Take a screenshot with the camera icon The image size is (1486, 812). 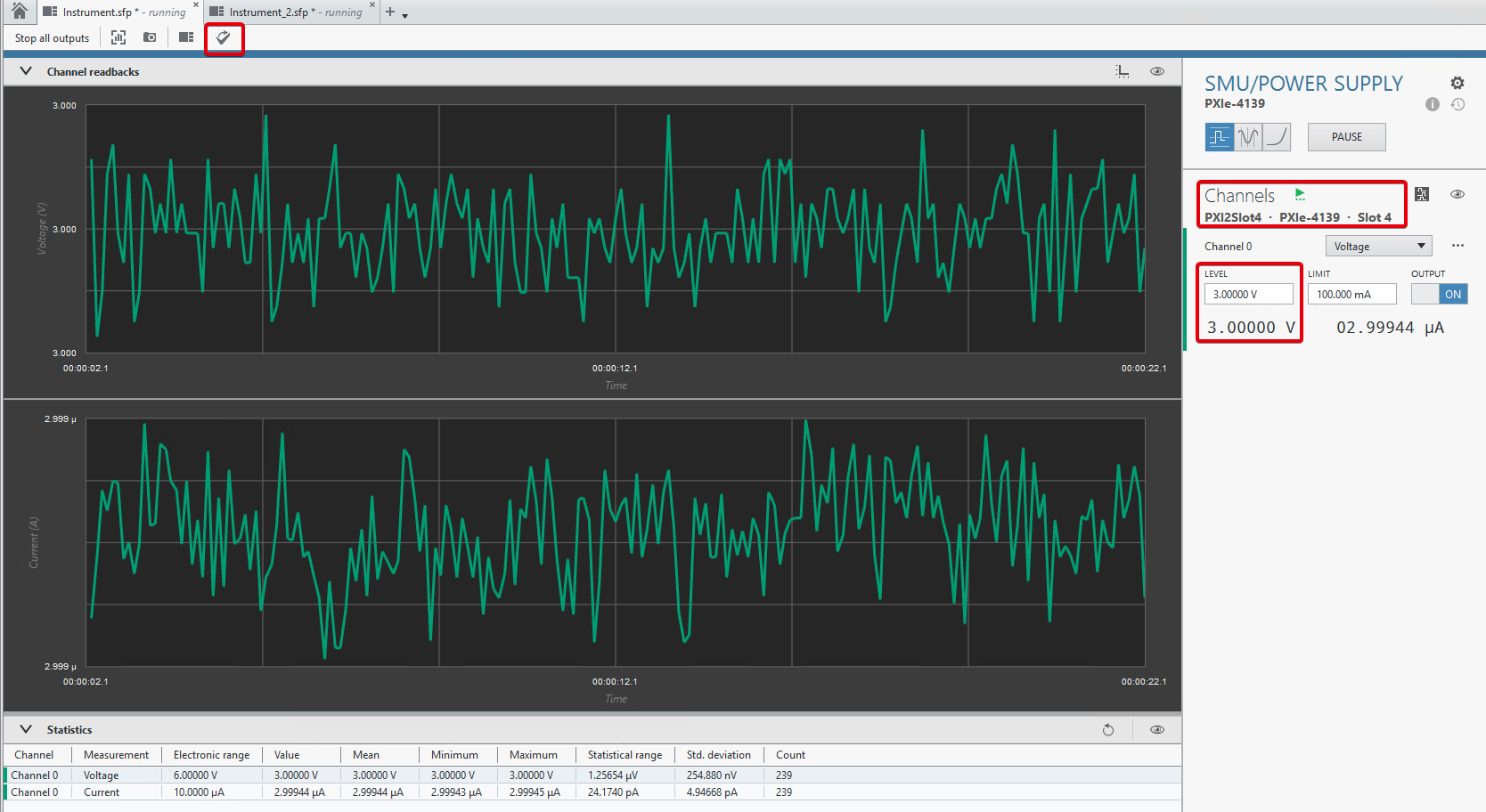point(150,37)
